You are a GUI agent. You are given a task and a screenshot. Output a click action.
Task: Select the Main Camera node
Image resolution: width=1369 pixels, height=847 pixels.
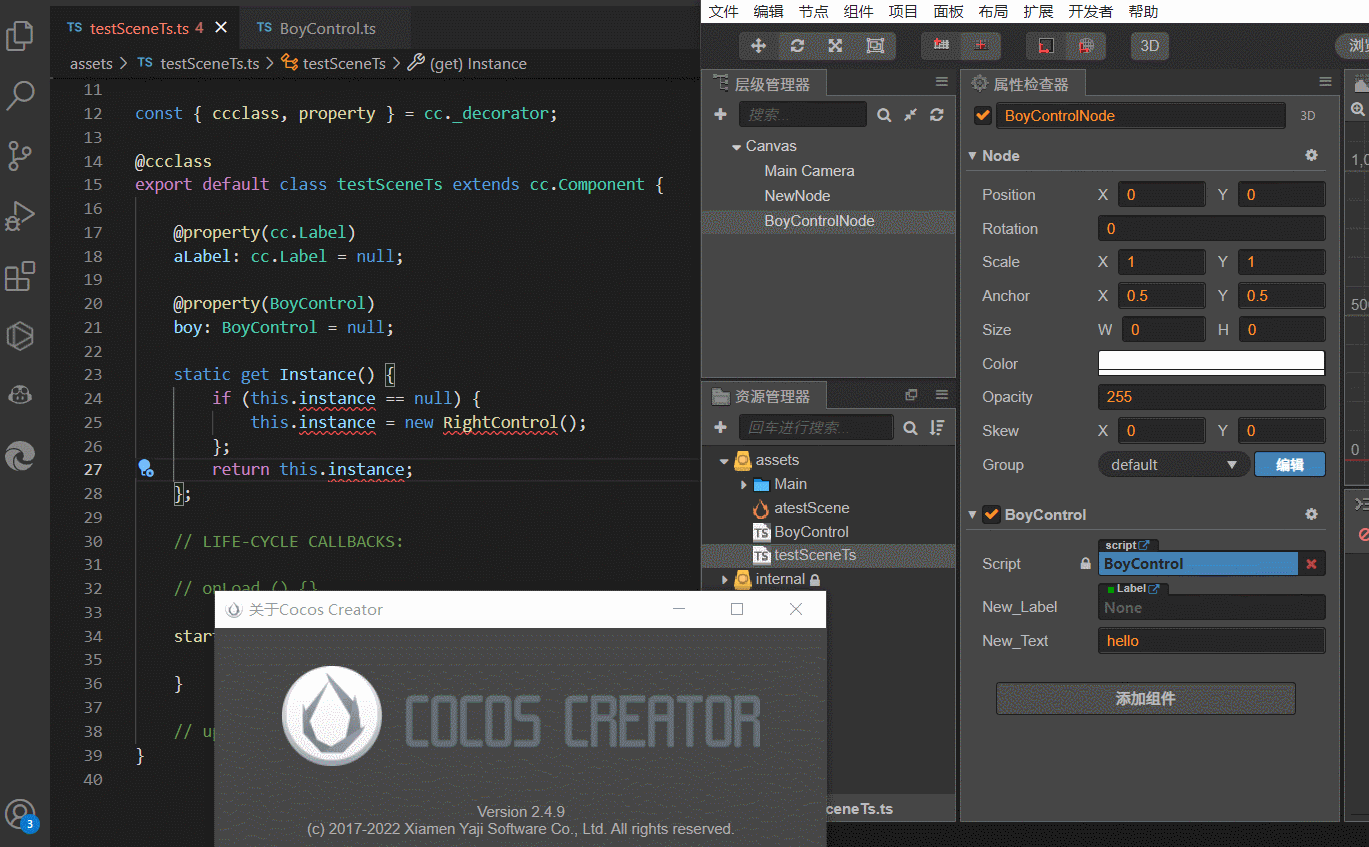pyautogui.click(x=809, y=171)
